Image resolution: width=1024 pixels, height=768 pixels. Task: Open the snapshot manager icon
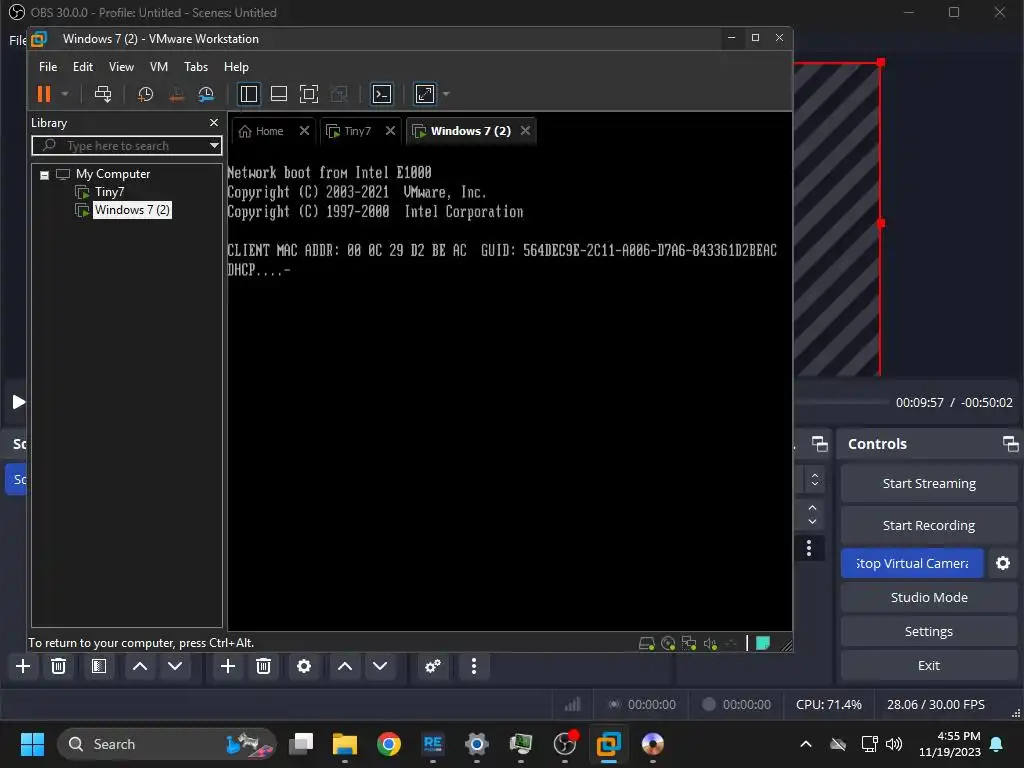click(x=206, y=94)
